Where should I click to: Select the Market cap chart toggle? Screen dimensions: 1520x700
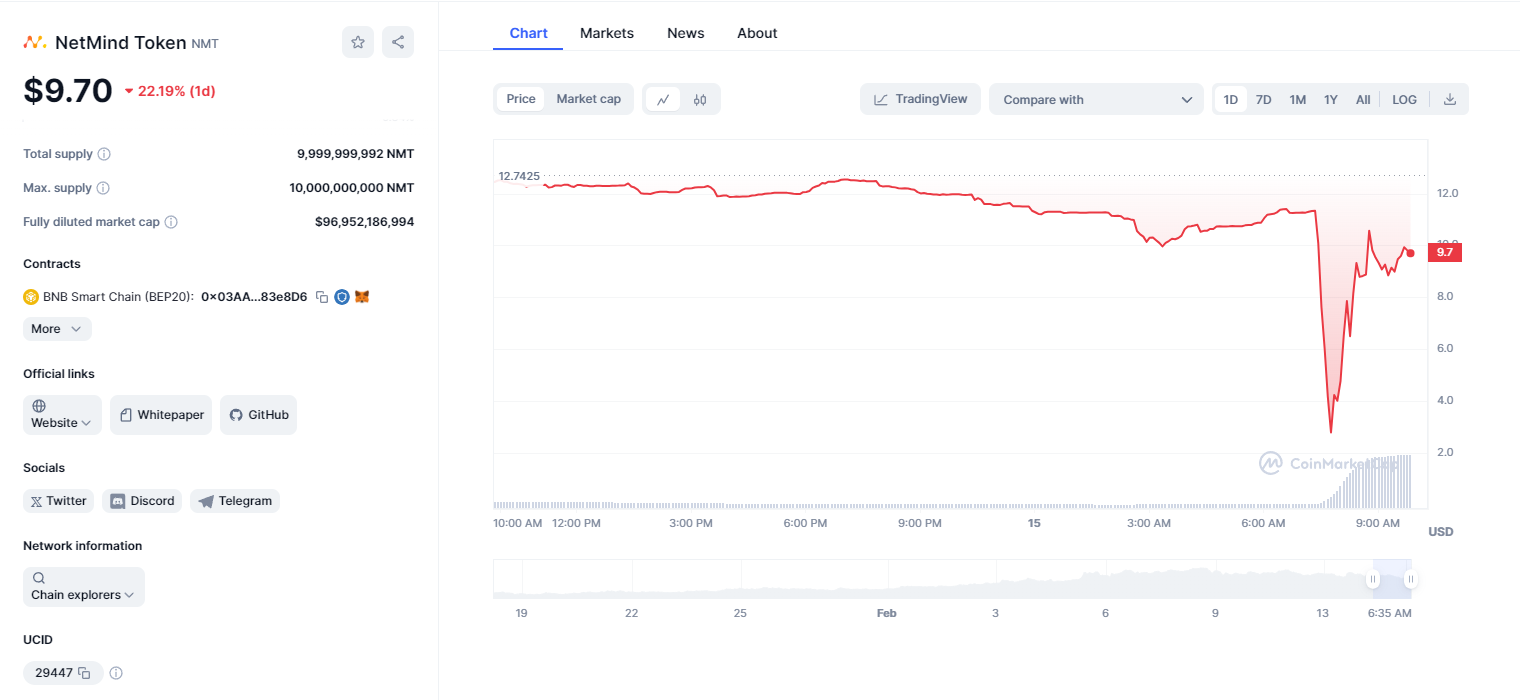point(589,99)
